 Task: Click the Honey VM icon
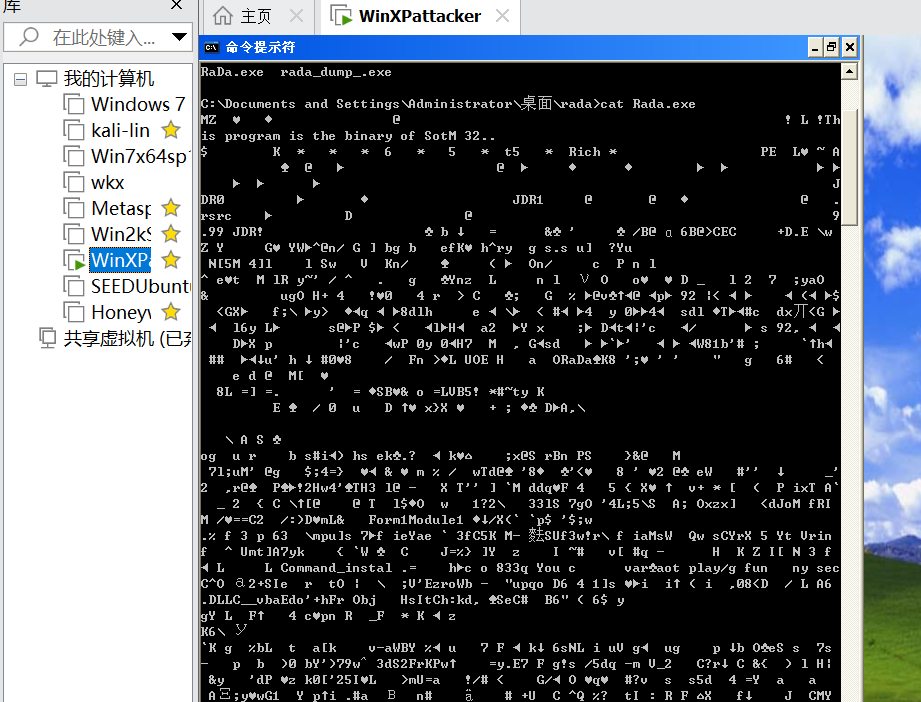coord(74,313)
